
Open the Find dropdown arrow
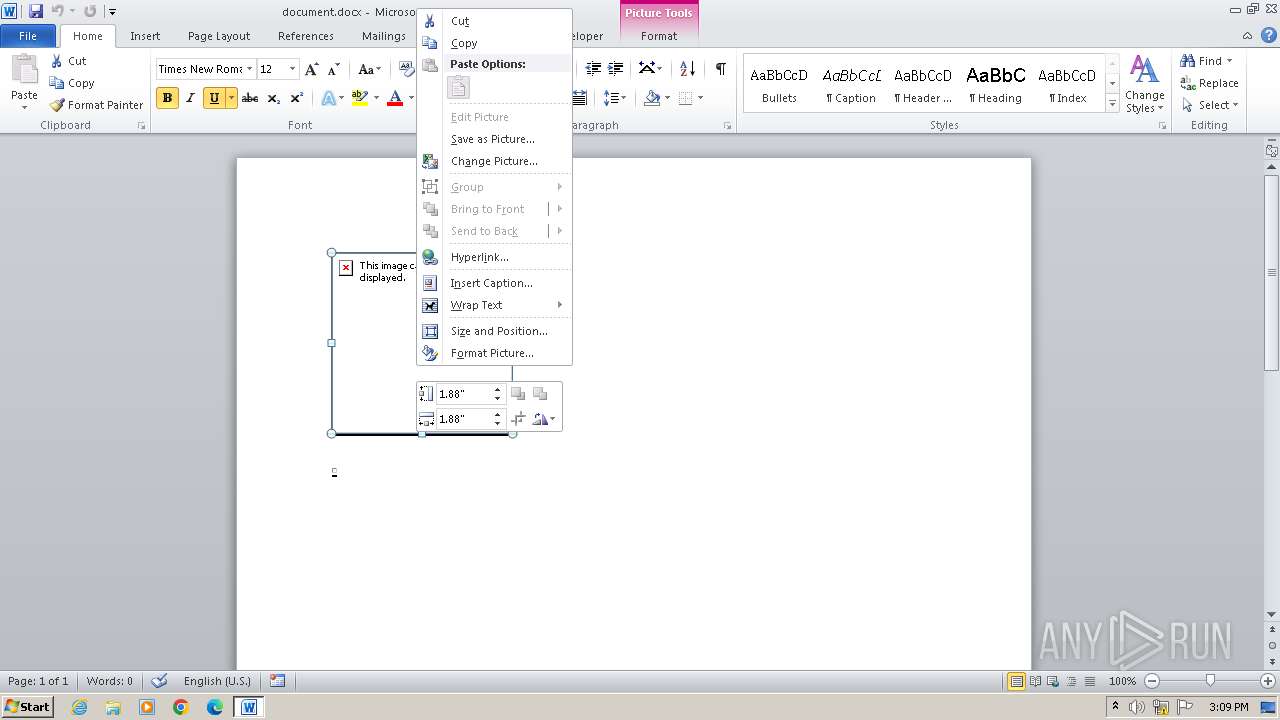[1229, 61]
